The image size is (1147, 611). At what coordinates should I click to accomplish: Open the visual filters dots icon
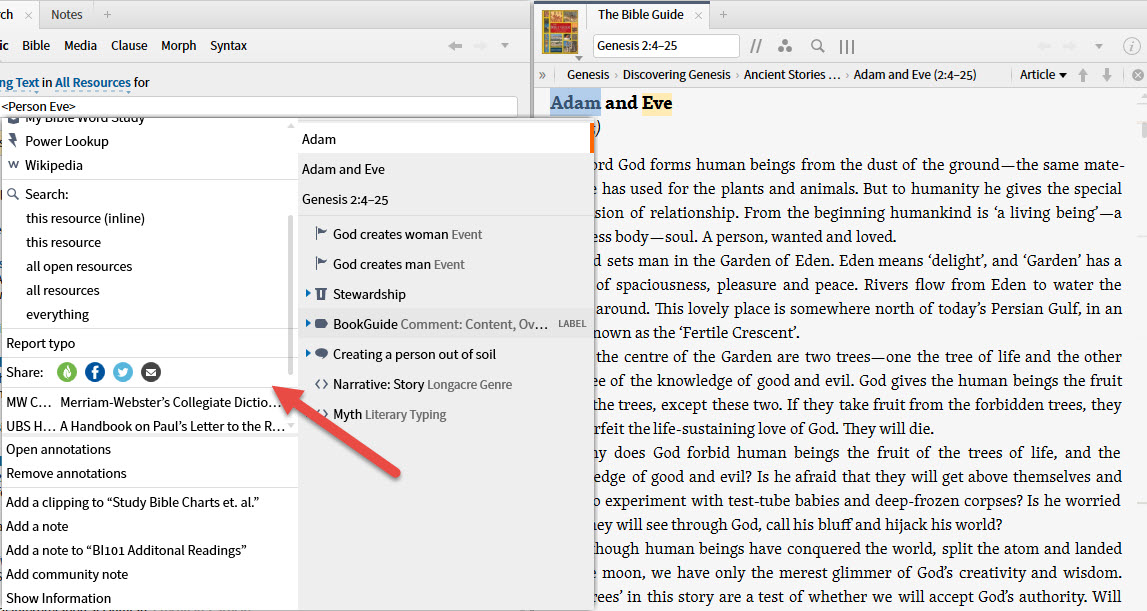tap(785, 46)
